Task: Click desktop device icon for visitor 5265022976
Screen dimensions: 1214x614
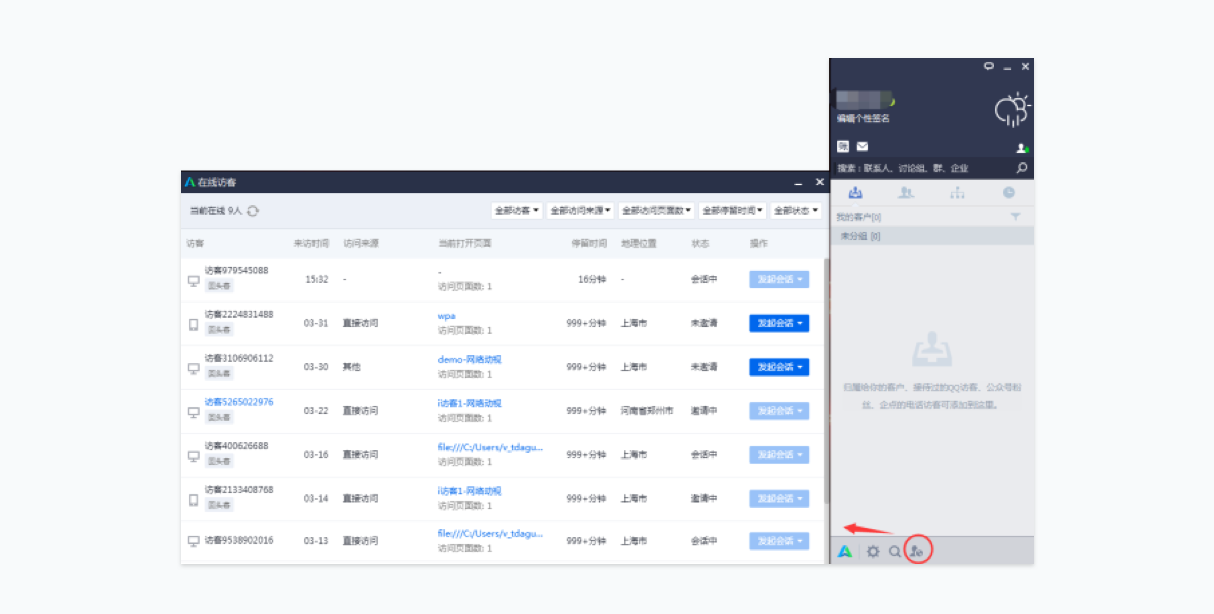Action: pos(194,412)
